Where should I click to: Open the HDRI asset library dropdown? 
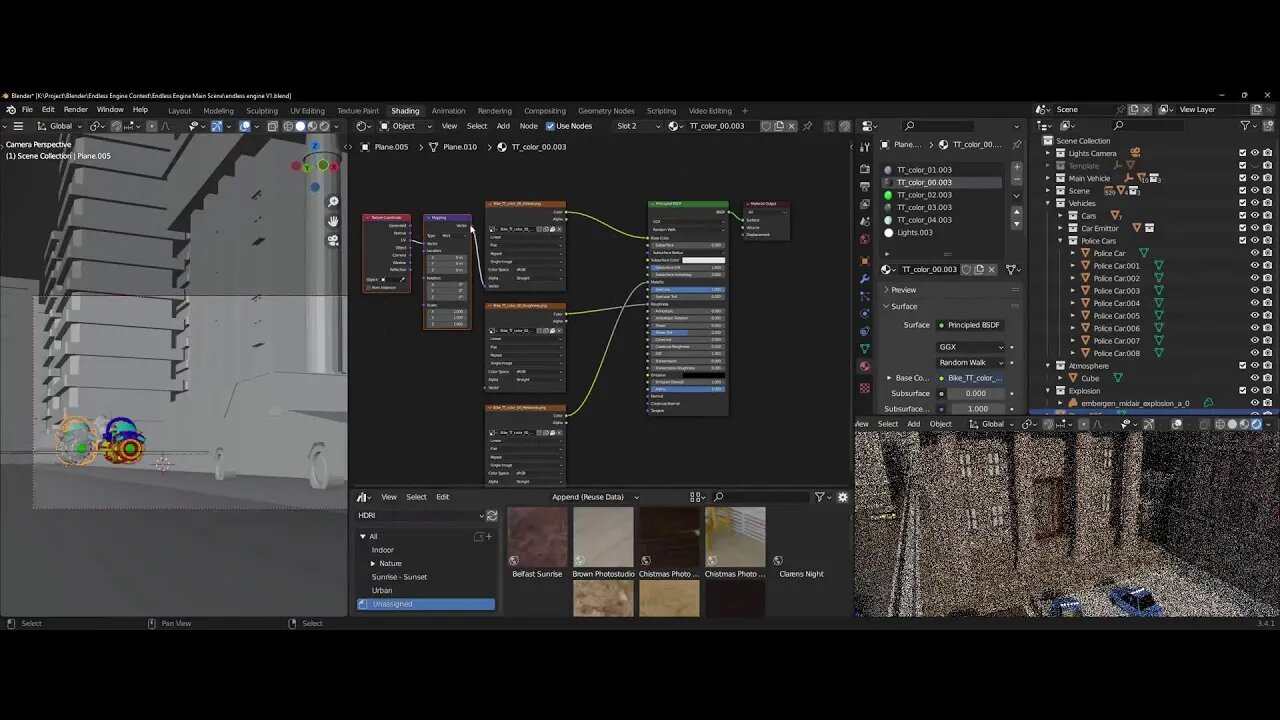(x=420, y=516)
